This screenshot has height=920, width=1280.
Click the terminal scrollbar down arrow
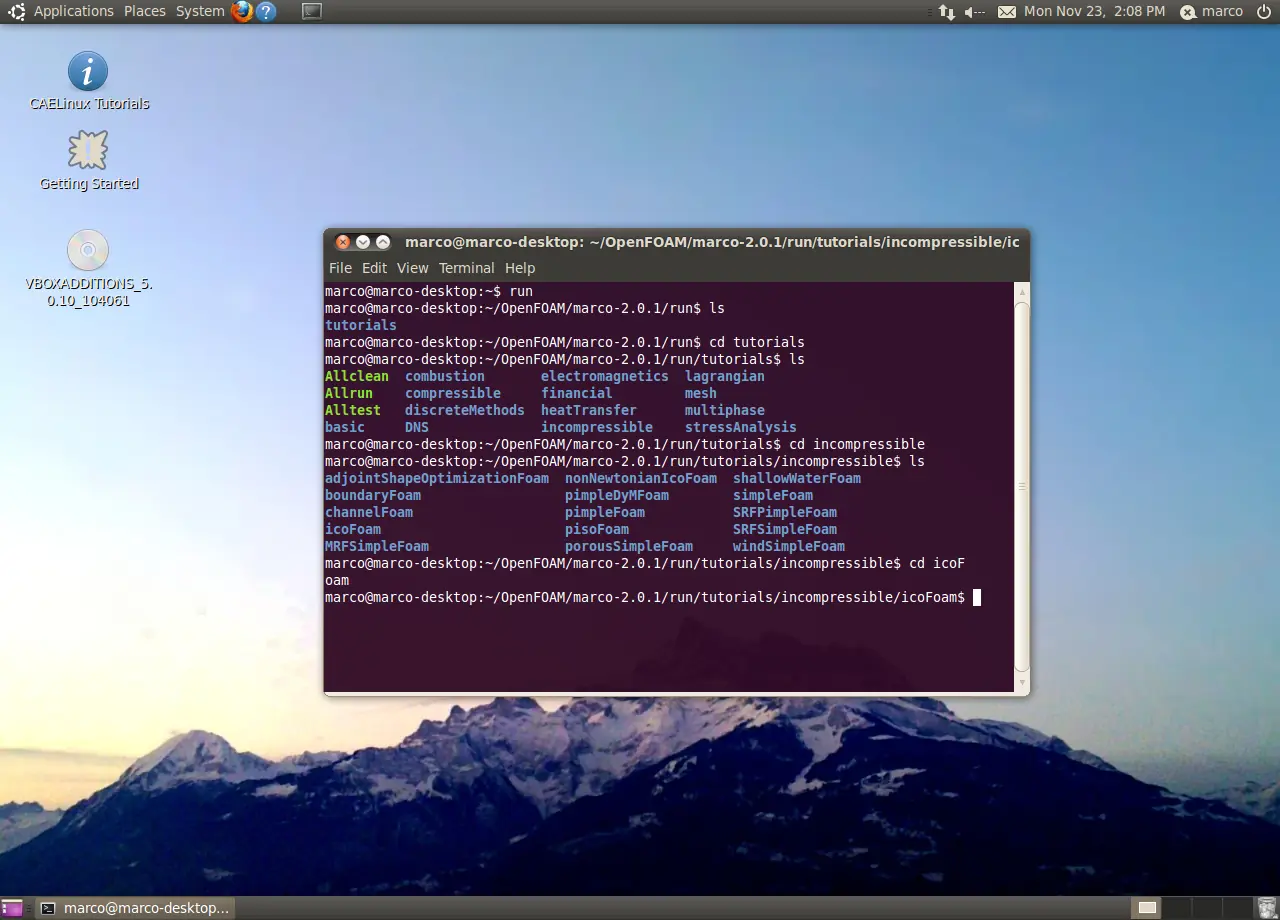click(x=1021, y=683)
